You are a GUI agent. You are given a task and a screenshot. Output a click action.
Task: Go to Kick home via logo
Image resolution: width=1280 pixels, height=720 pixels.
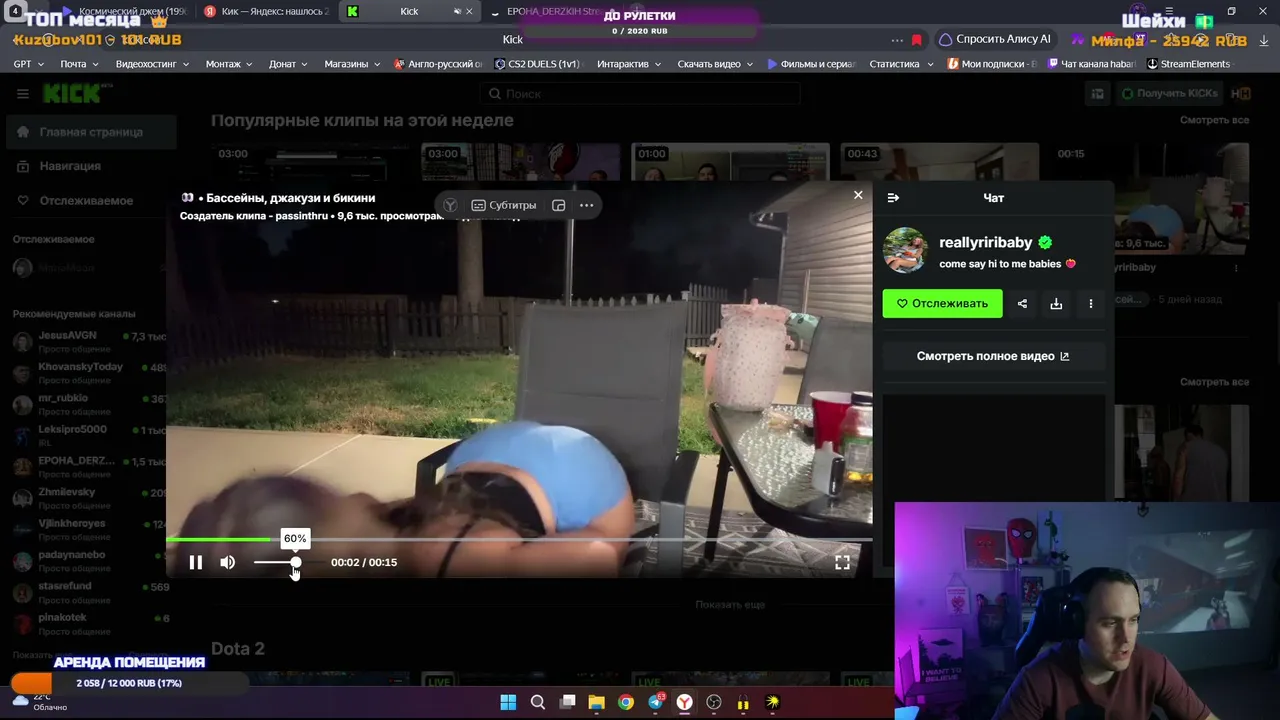[71, 94]
